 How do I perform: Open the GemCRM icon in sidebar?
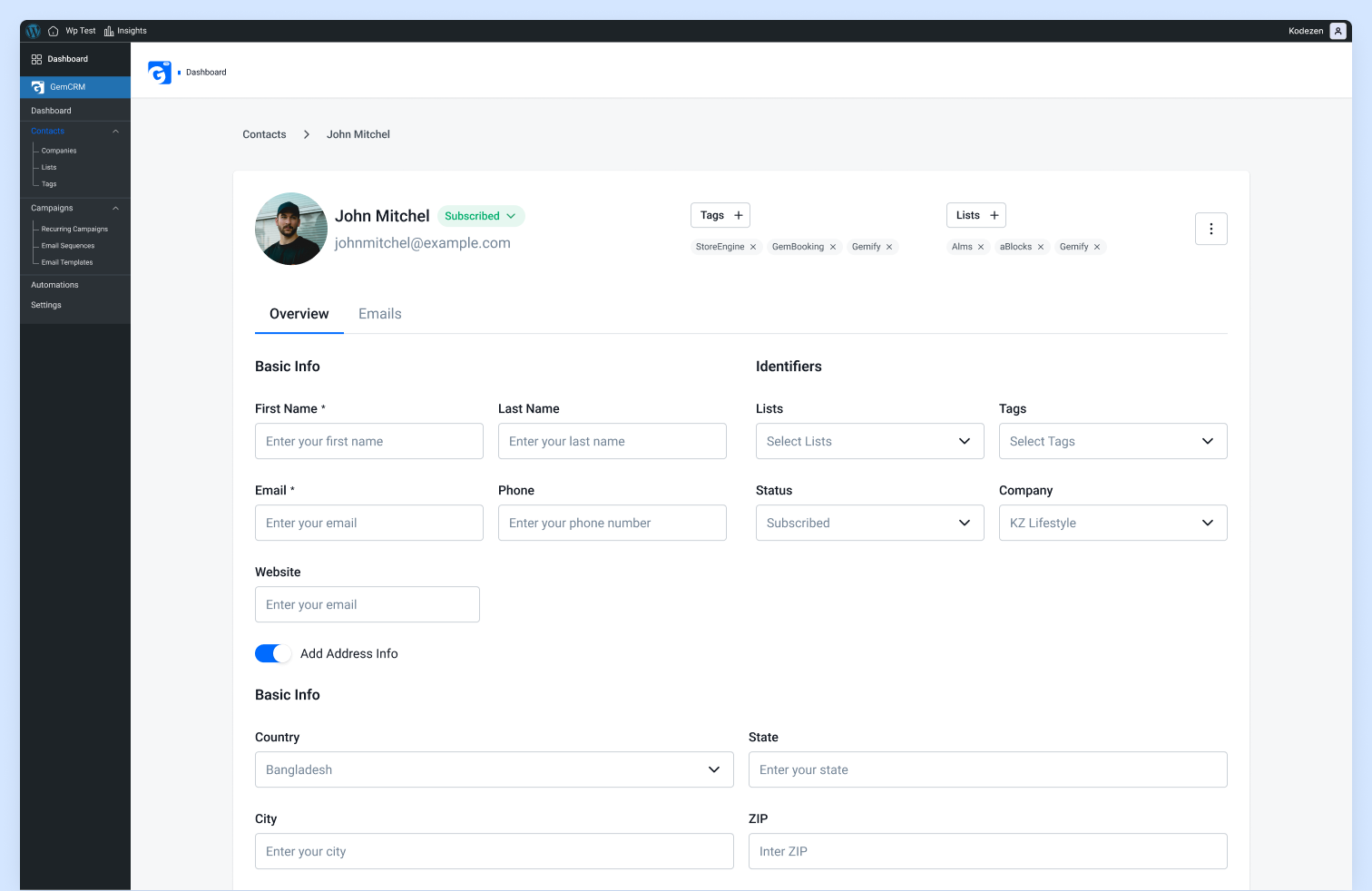[x=37, y=86]
